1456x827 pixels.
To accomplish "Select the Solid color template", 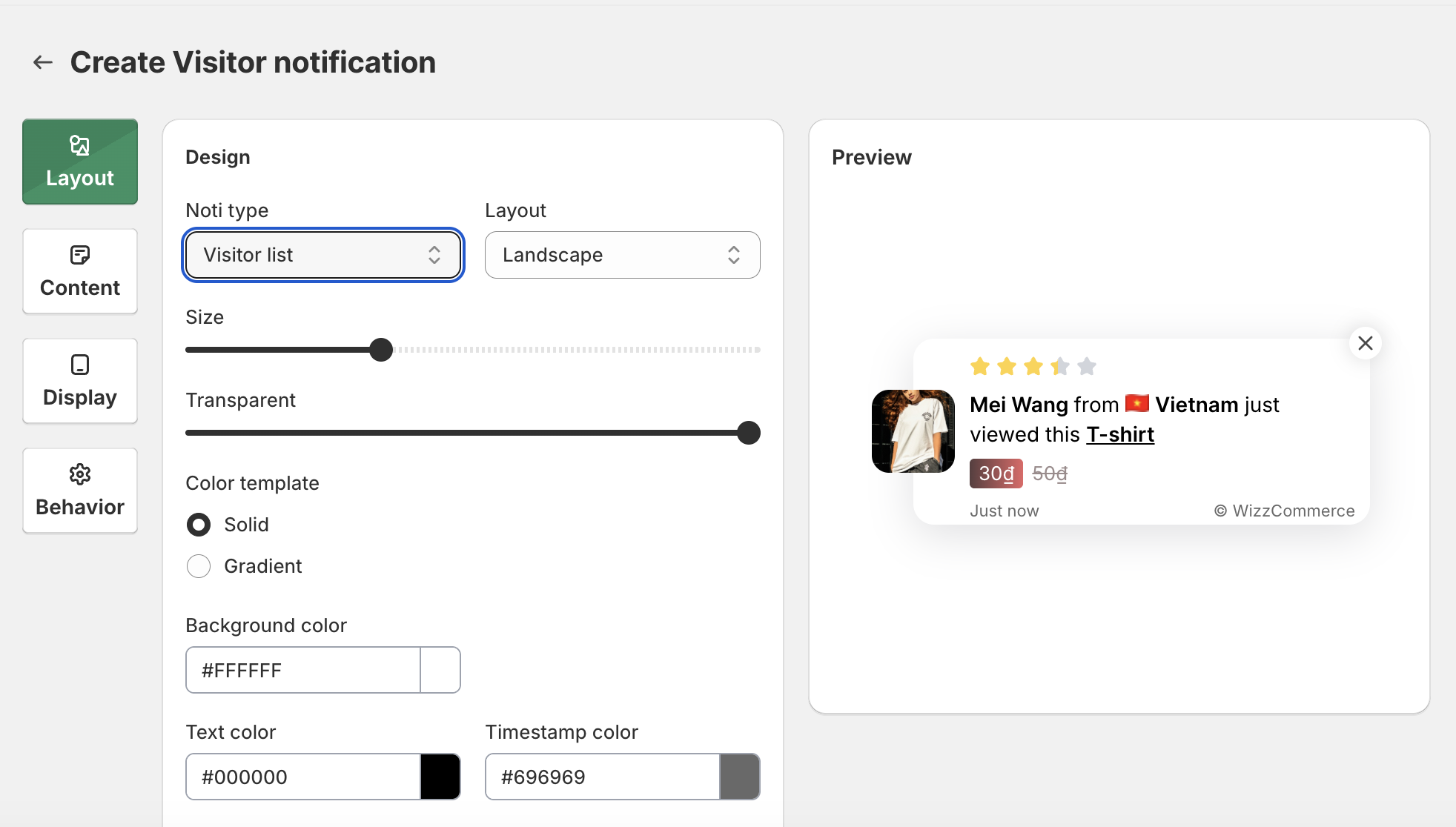I will [x=199, y=525].
